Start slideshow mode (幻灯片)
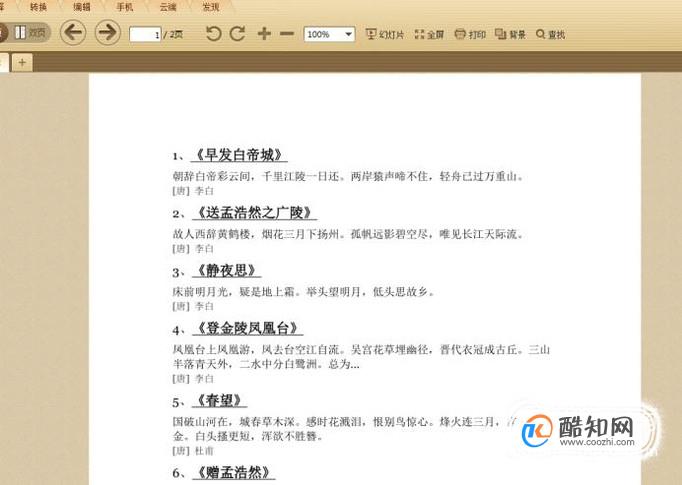 [384, 34]
